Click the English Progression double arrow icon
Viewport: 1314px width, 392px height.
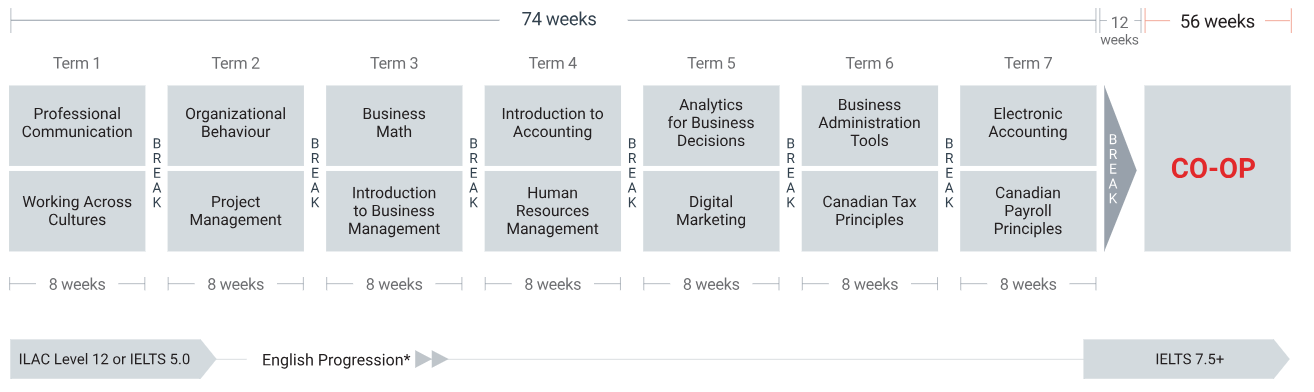point(432,359)
